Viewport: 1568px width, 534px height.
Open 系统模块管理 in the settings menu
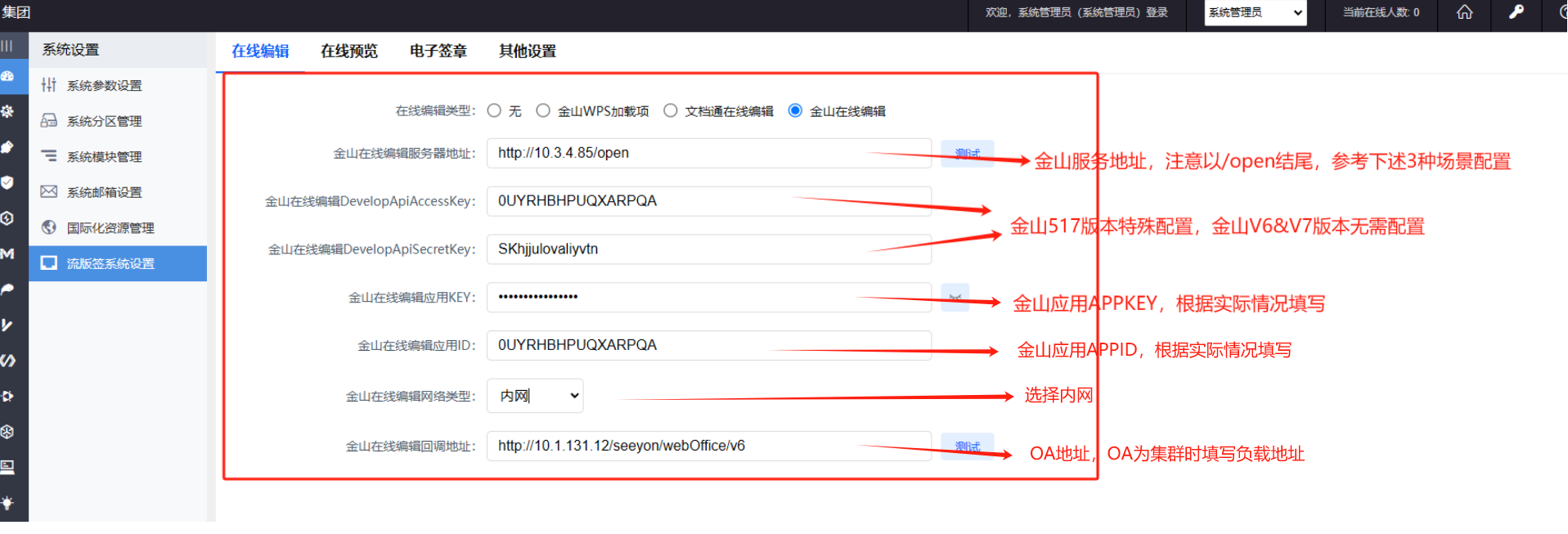click(x=118, y=156)
